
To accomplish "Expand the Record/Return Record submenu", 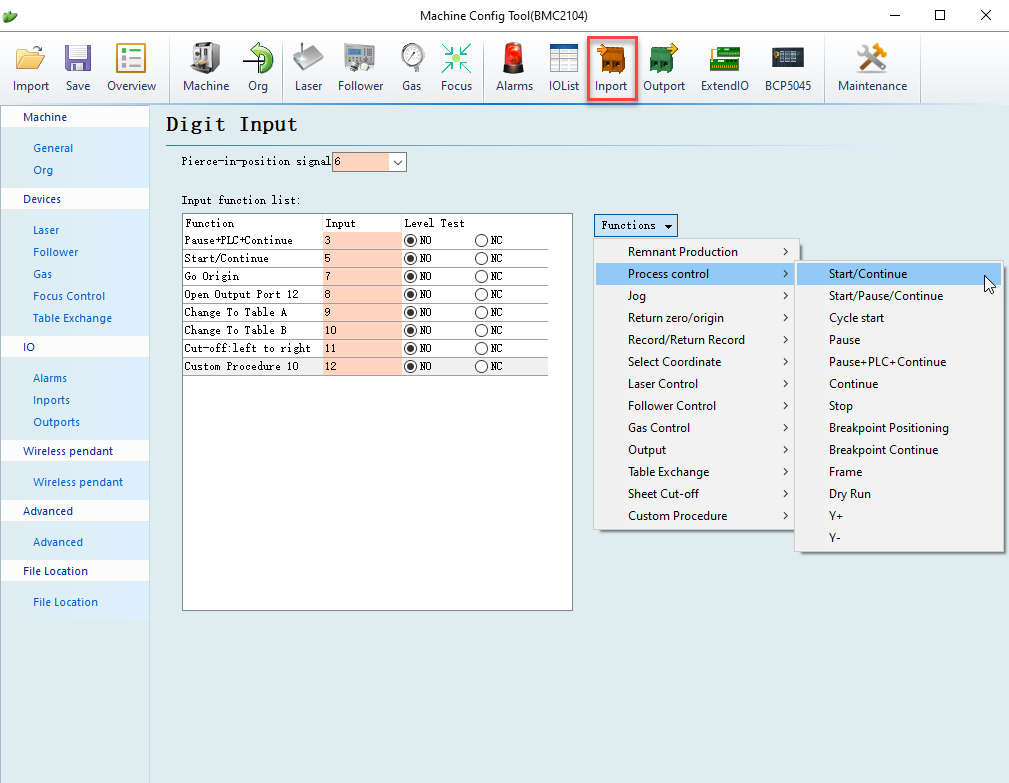I will coord(697,340).
